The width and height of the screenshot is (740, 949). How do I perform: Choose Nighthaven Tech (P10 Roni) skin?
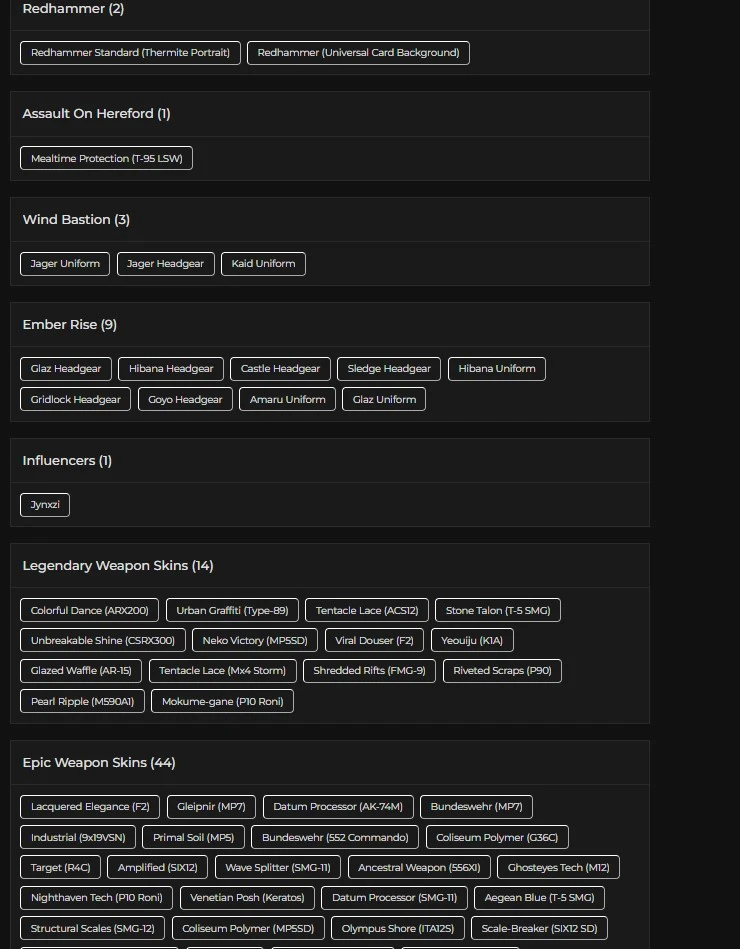[96, 898]
